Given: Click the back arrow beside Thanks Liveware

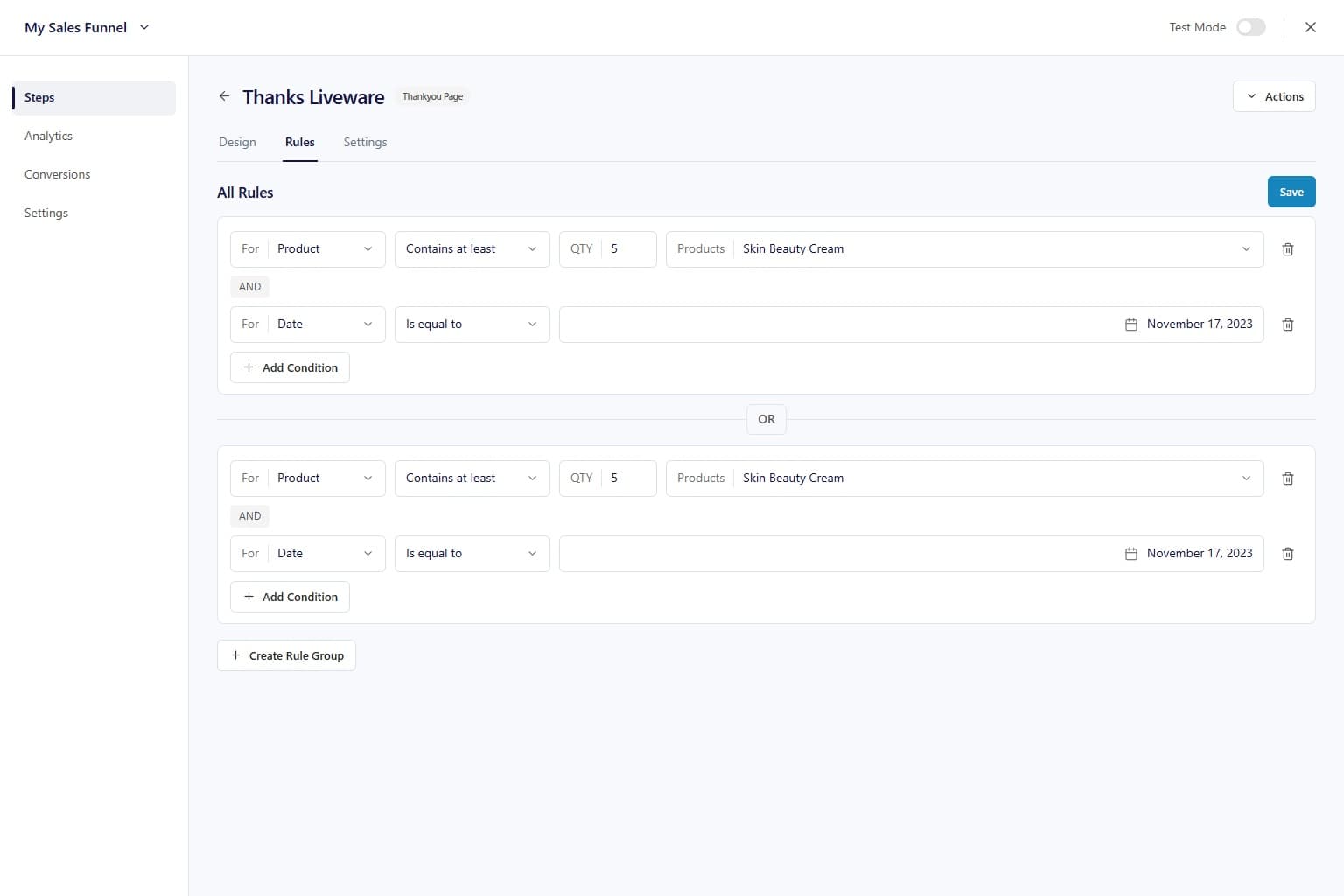Looking at the screenshot, I should pyautogui.click(x=224, y=96).
